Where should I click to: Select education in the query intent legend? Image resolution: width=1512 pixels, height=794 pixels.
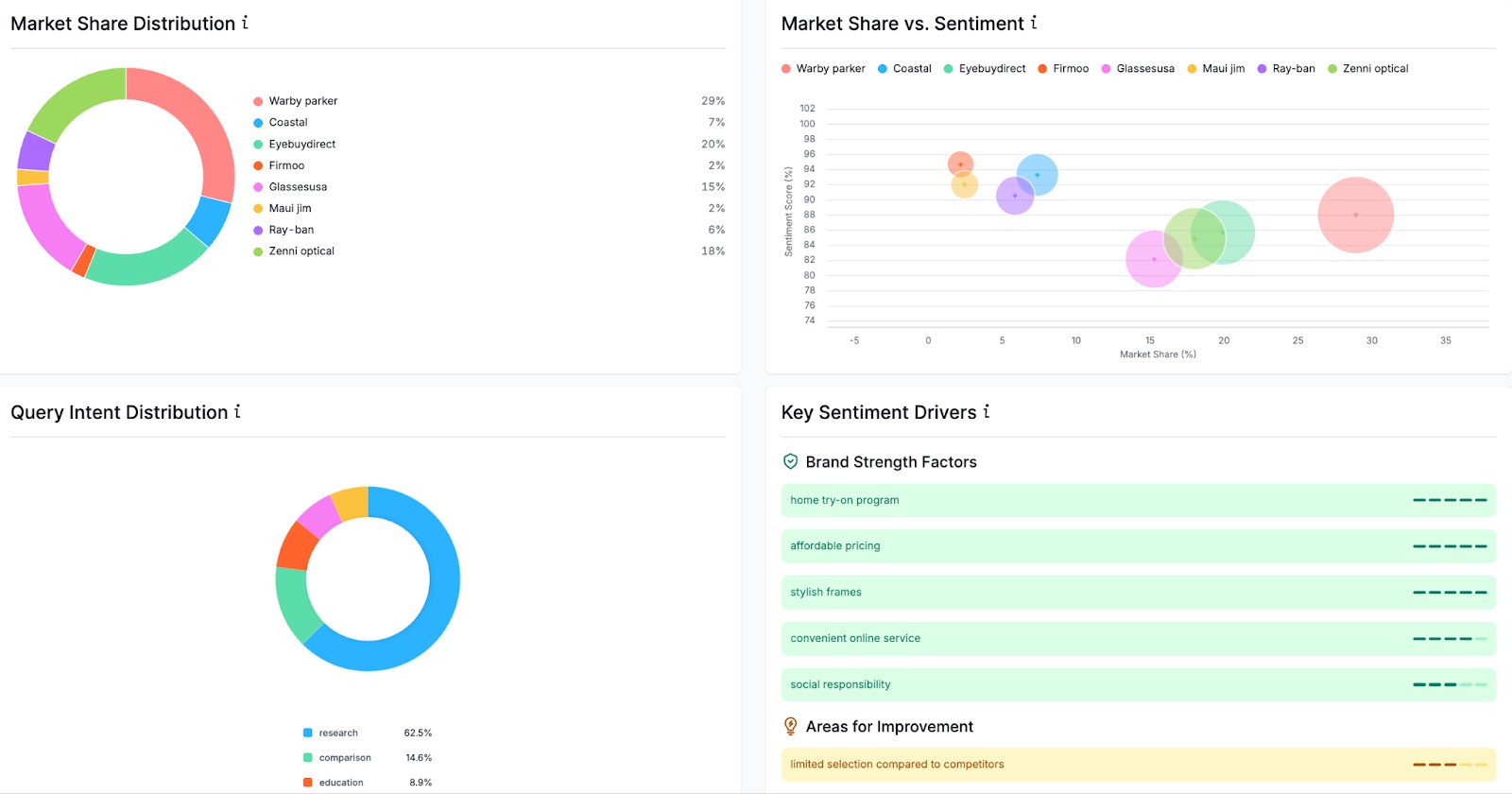click(368, 783)
